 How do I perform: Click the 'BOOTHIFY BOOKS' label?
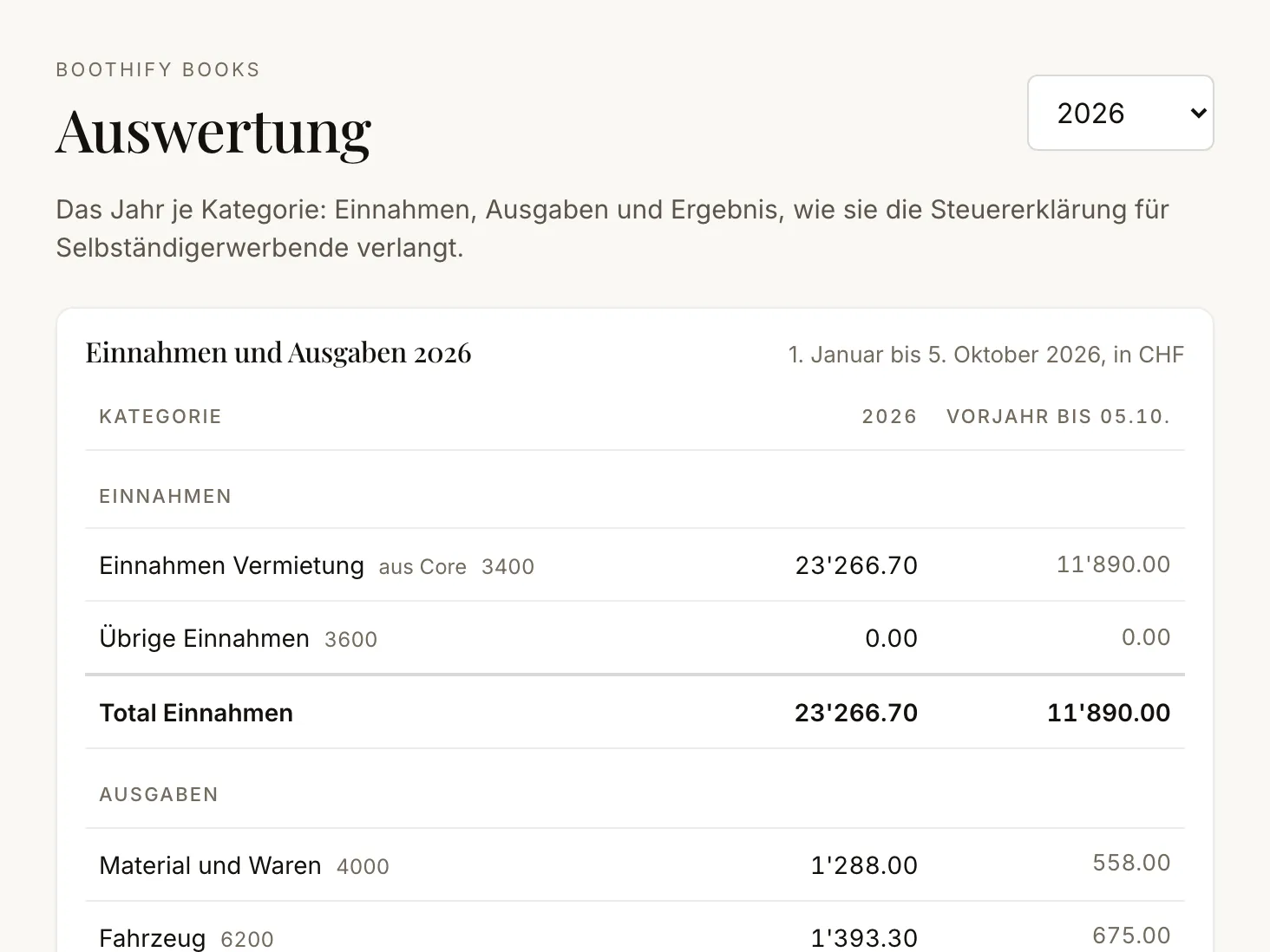[x=158, y=70]
